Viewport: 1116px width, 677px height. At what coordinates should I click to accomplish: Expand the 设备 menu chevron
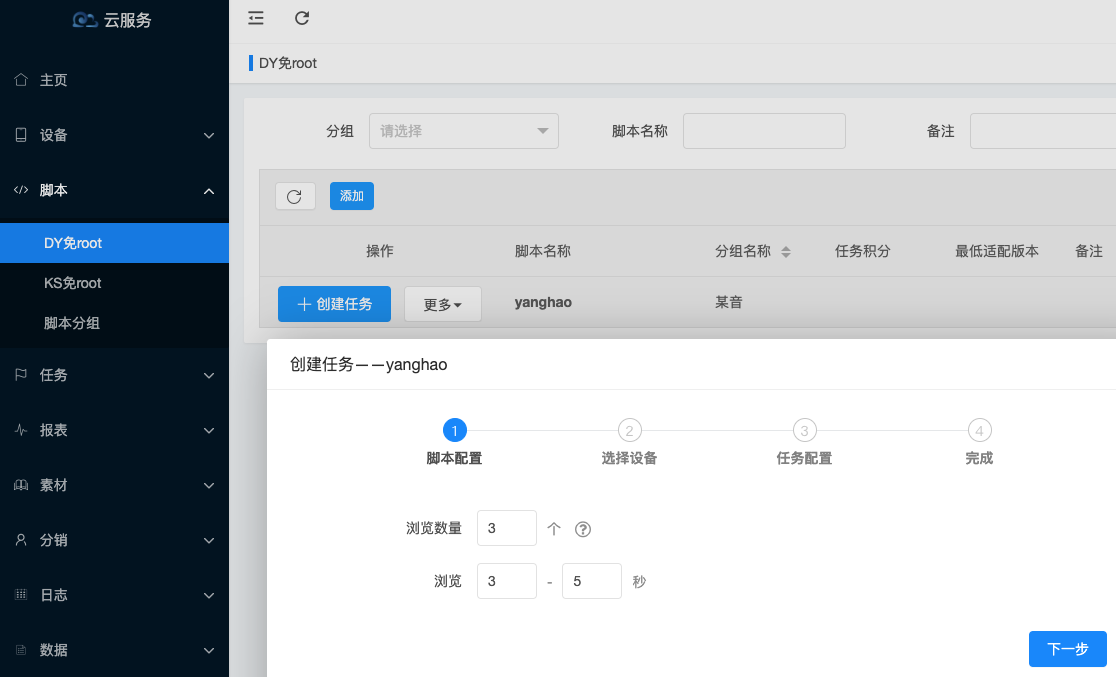pyautogui.click(x=209, y=135)
